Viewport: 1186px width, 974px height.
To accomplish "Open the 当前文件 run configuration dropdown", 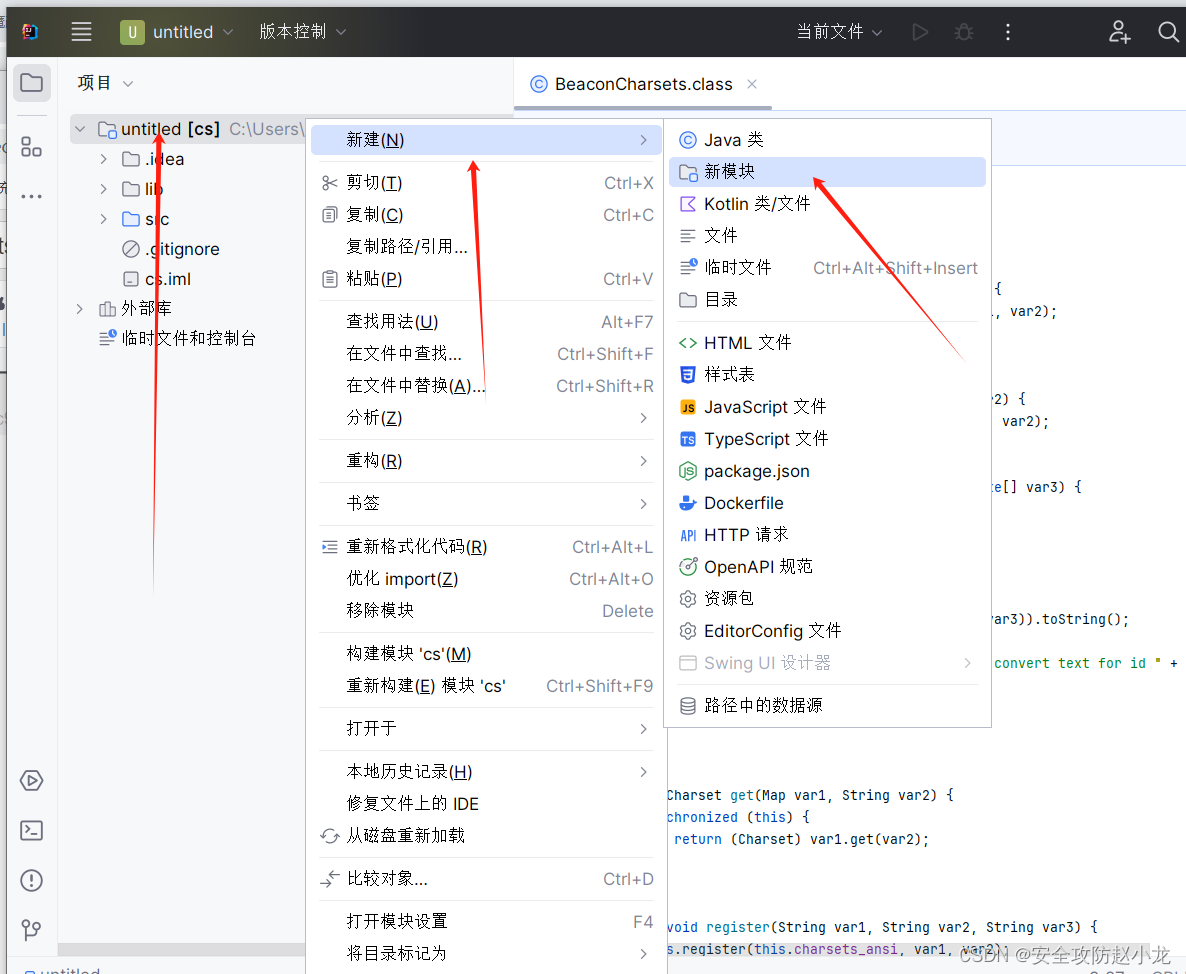I will click(839, 32).
